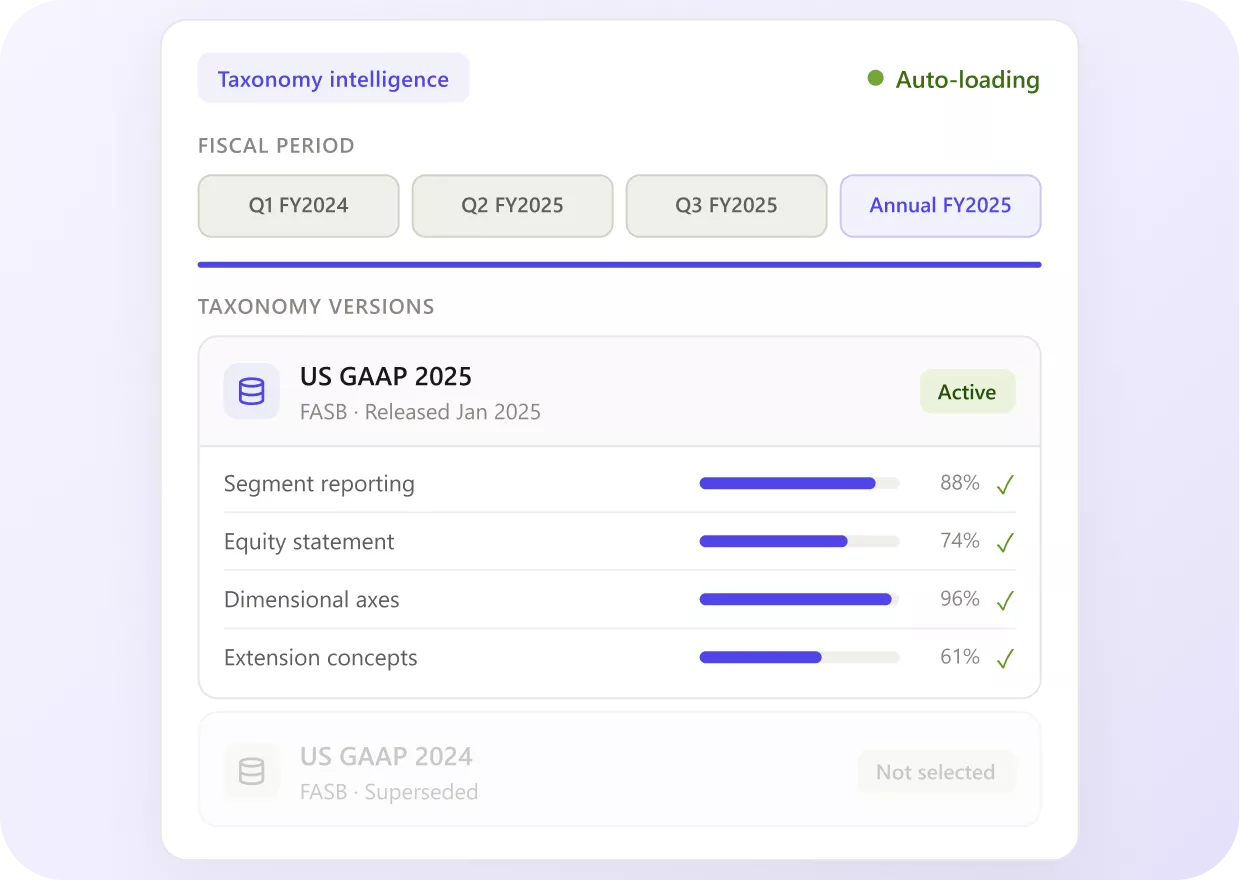The width and height of the screenshot is (1240, 880).
Task: Click the Auto-loading status label
Action: coord(967,79)
